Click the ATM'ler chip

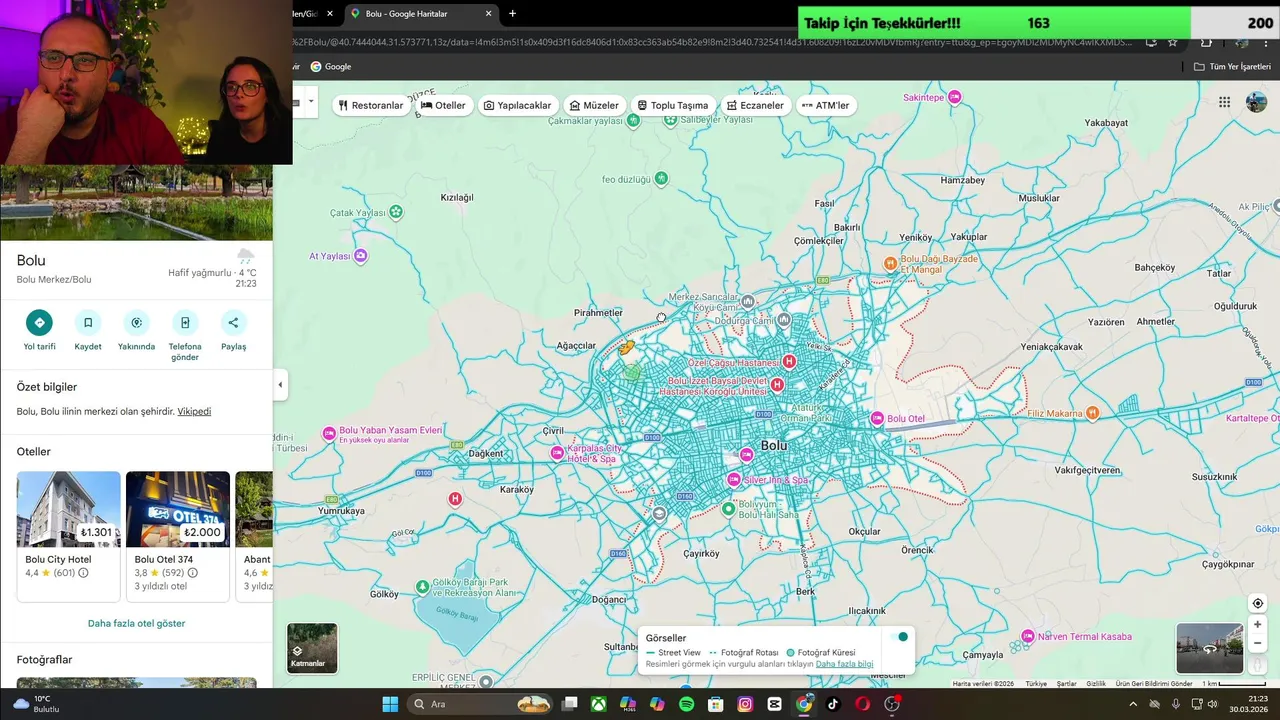tap(825, 105)
